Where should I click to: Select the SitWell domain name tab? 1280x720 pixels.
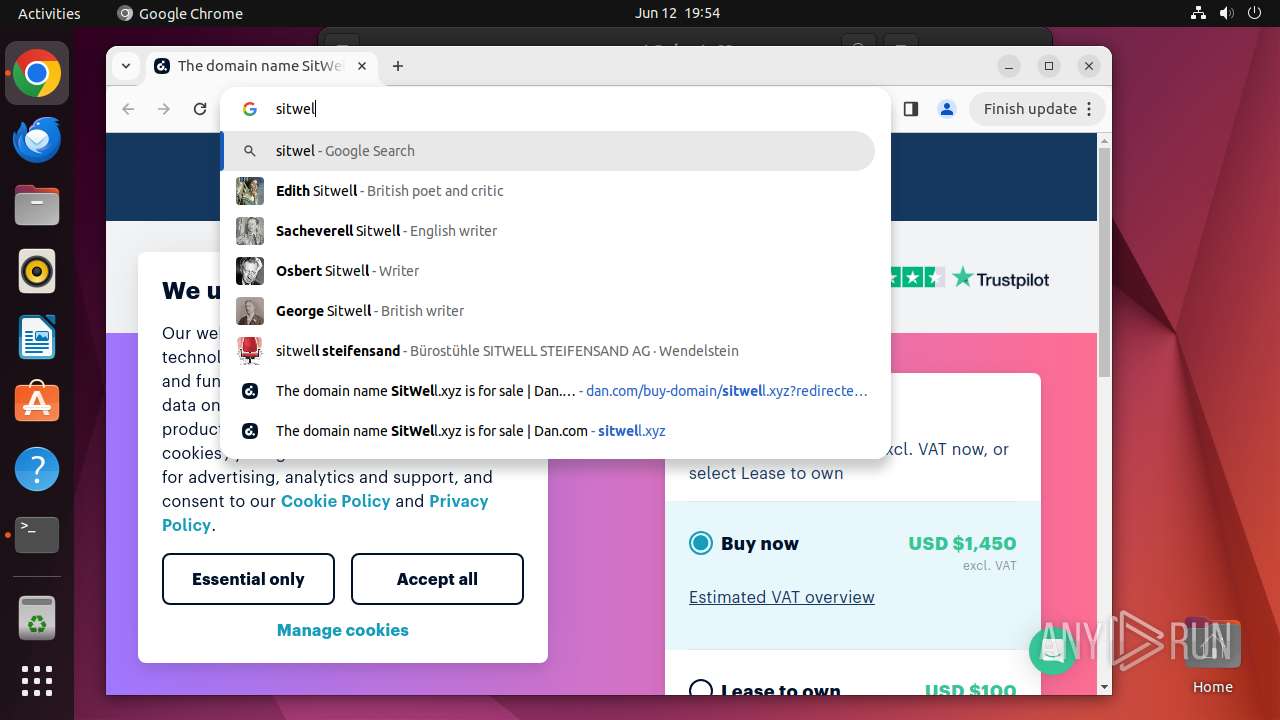[260, 66]
